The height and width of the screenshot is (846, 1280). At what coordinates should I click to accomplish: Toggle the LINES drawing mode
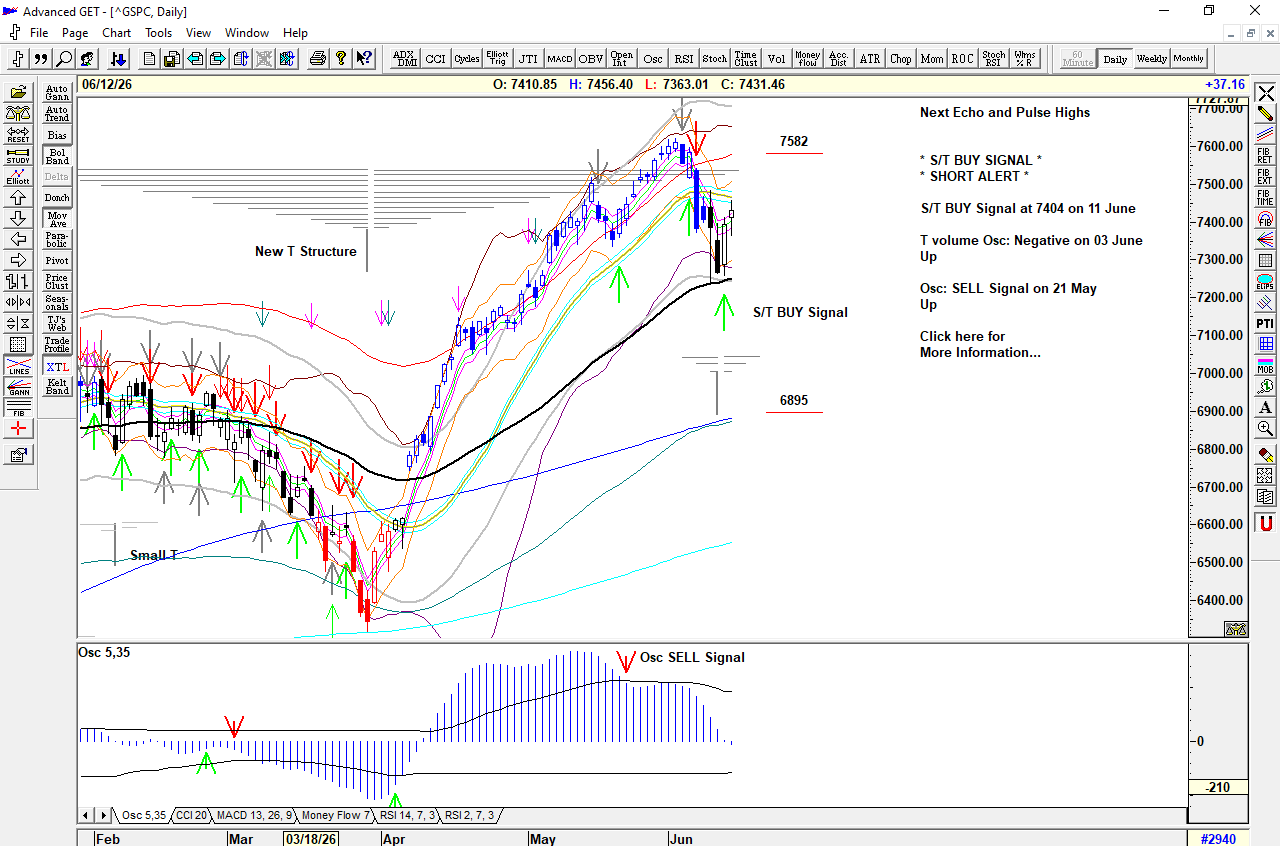18,367
